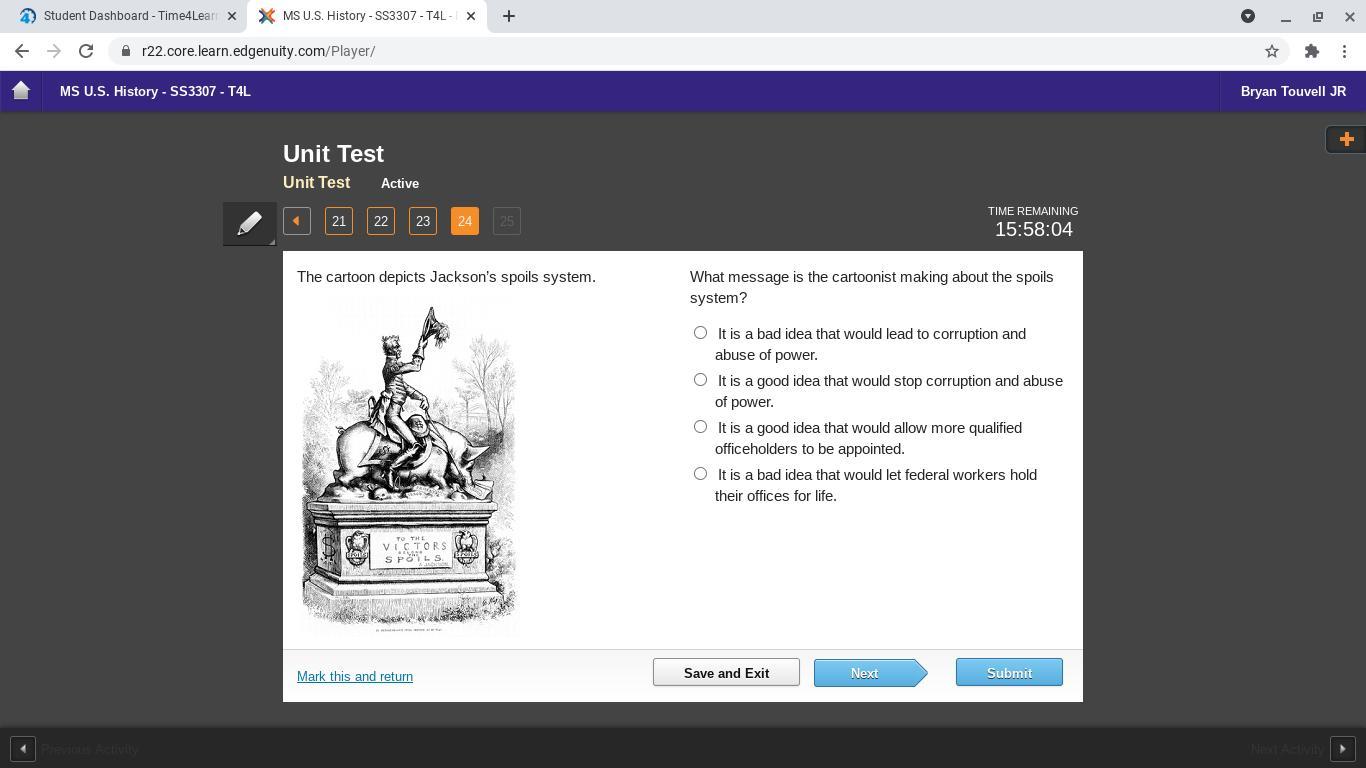Viewport: 1366px width, 768px height.
Task: Click the Bryan Touvell JR user name
Action: pos(1293,91)
